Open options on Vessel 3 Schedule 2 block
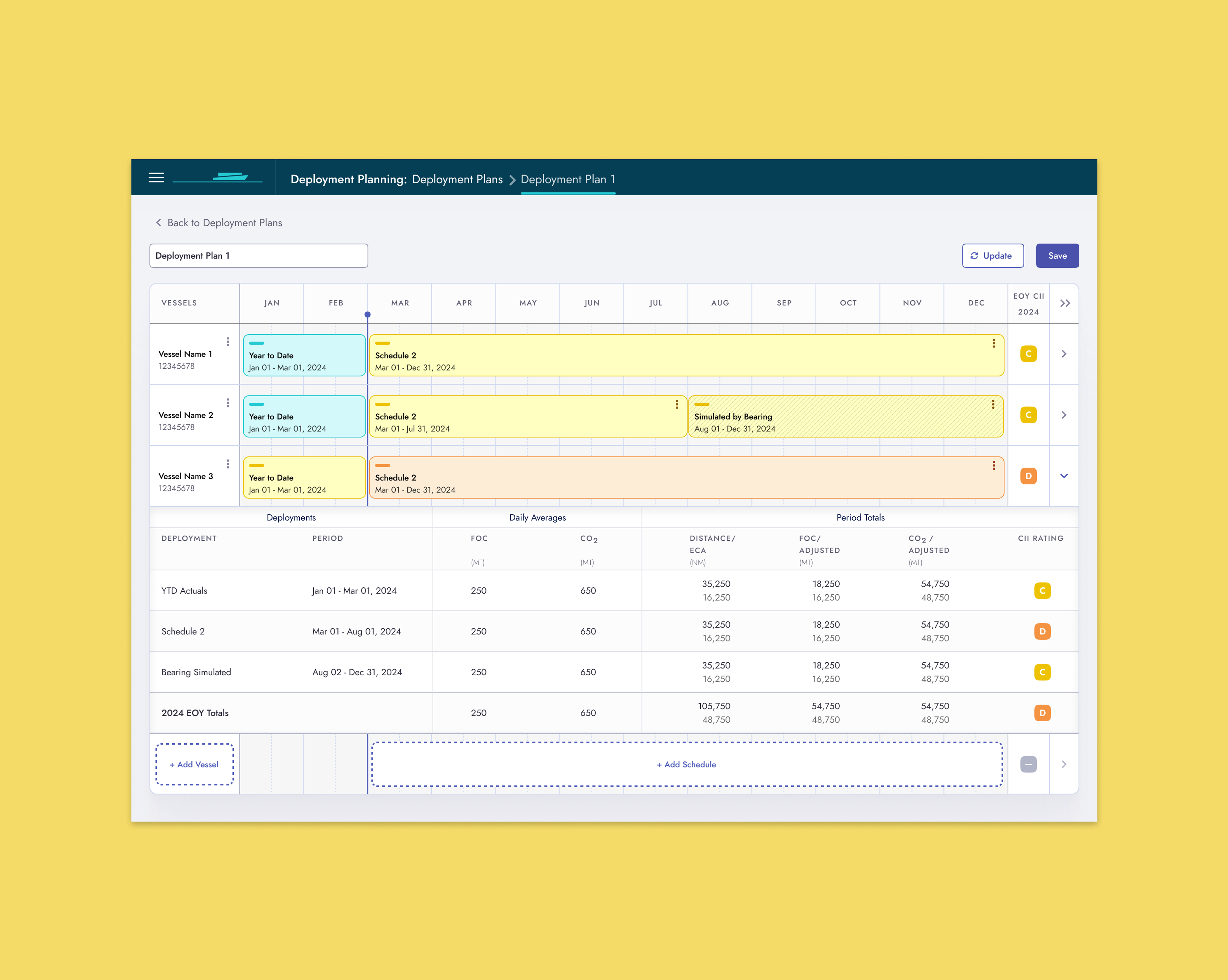1228x980 pixels. click(x=993, y=465)
